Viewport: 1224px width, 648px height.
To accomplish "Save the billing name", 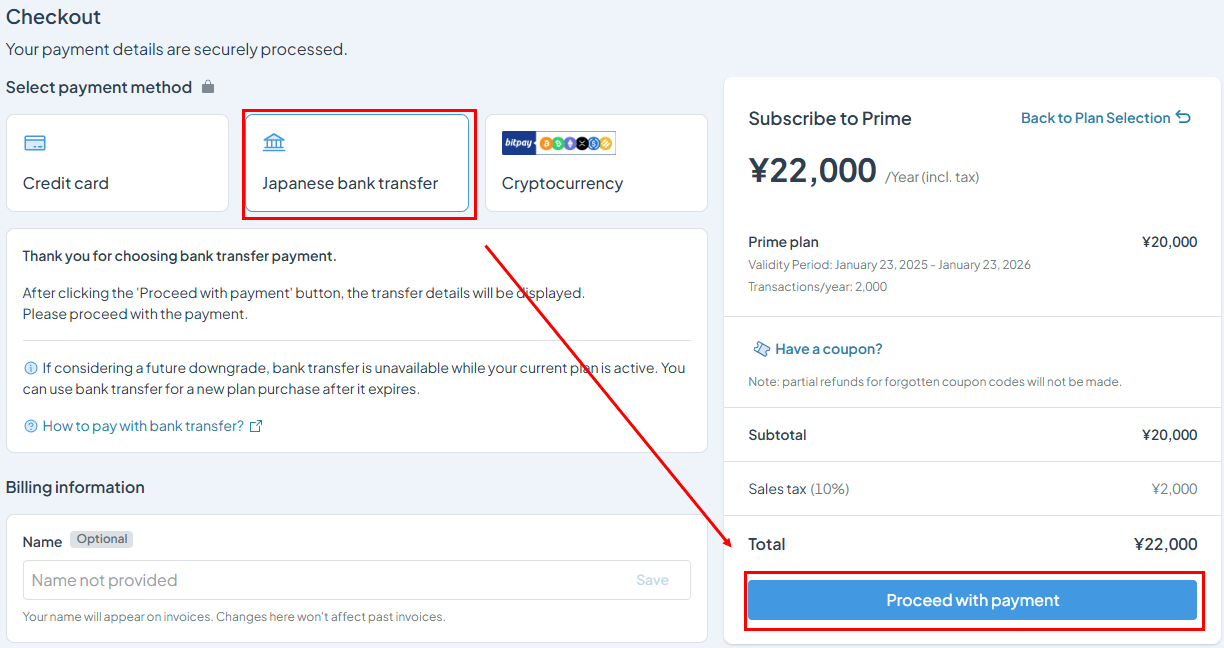I will point(652,580).
